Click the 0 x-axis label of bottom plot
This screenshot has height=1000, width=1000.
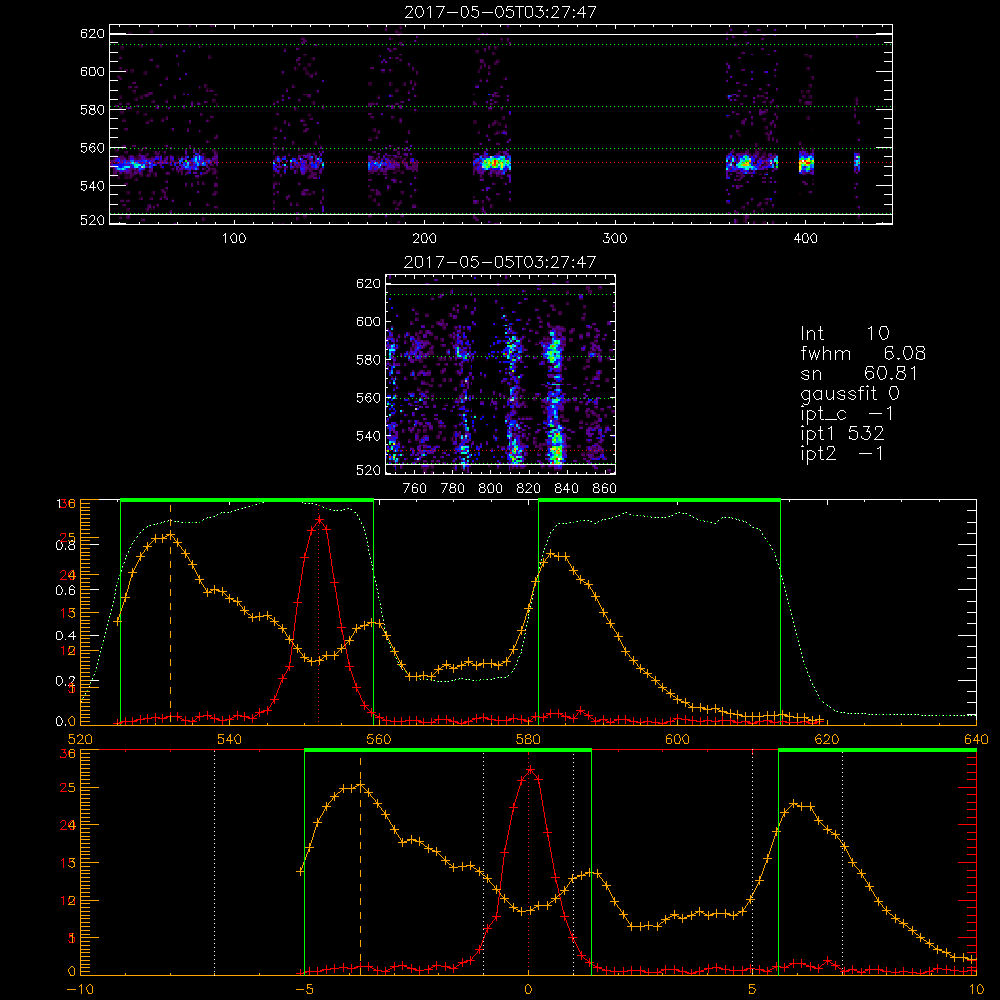pos(528,990)
